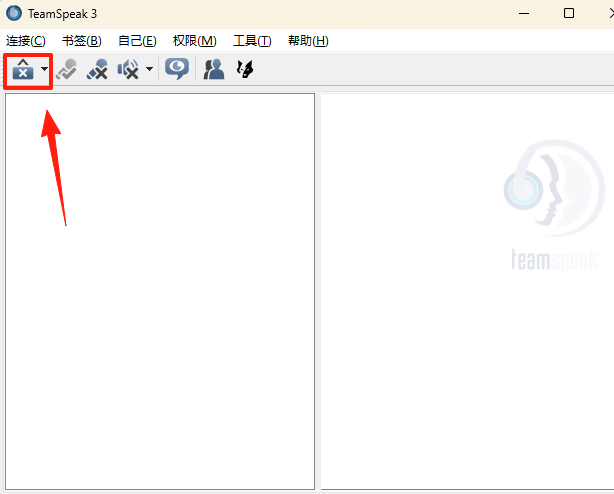The image size is (614, 494).
Task: Click the wolf-head toolbar icon
Action: [x=245, y=69]
